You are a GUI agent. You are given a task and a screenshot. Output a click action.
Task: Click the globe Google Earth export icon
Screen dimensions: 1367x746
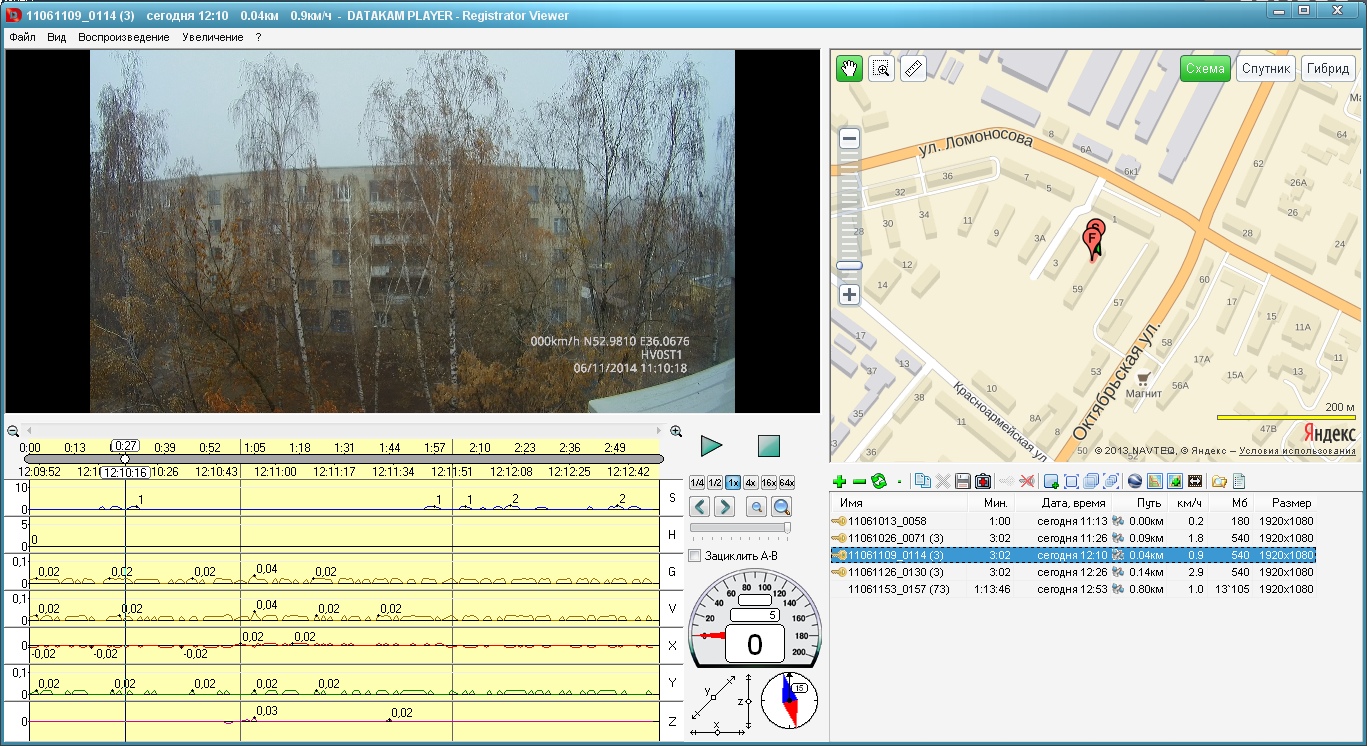pos(1134,482)
